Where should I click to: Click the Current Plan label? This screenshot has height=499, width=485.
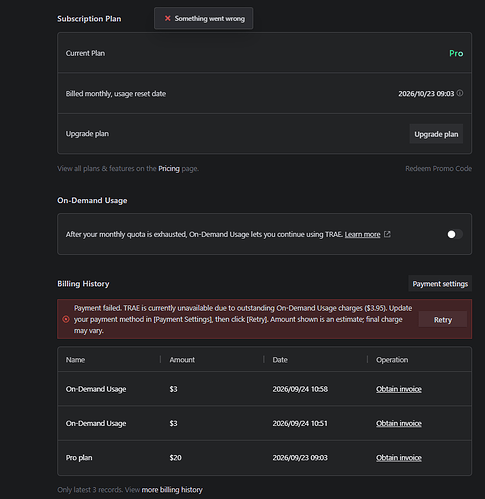(85, 53)
